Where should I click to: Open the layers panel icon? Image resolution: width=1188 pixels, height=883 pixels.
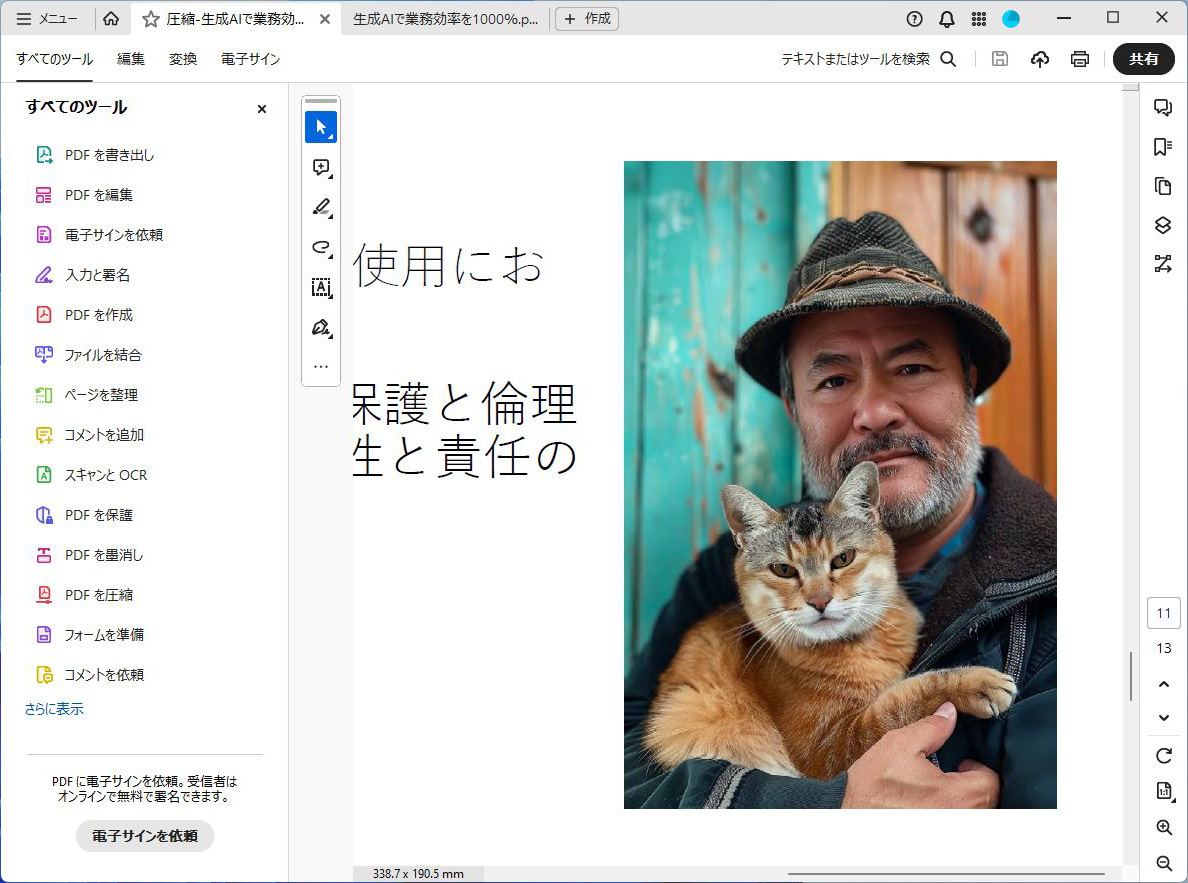tap(1163, 225)
